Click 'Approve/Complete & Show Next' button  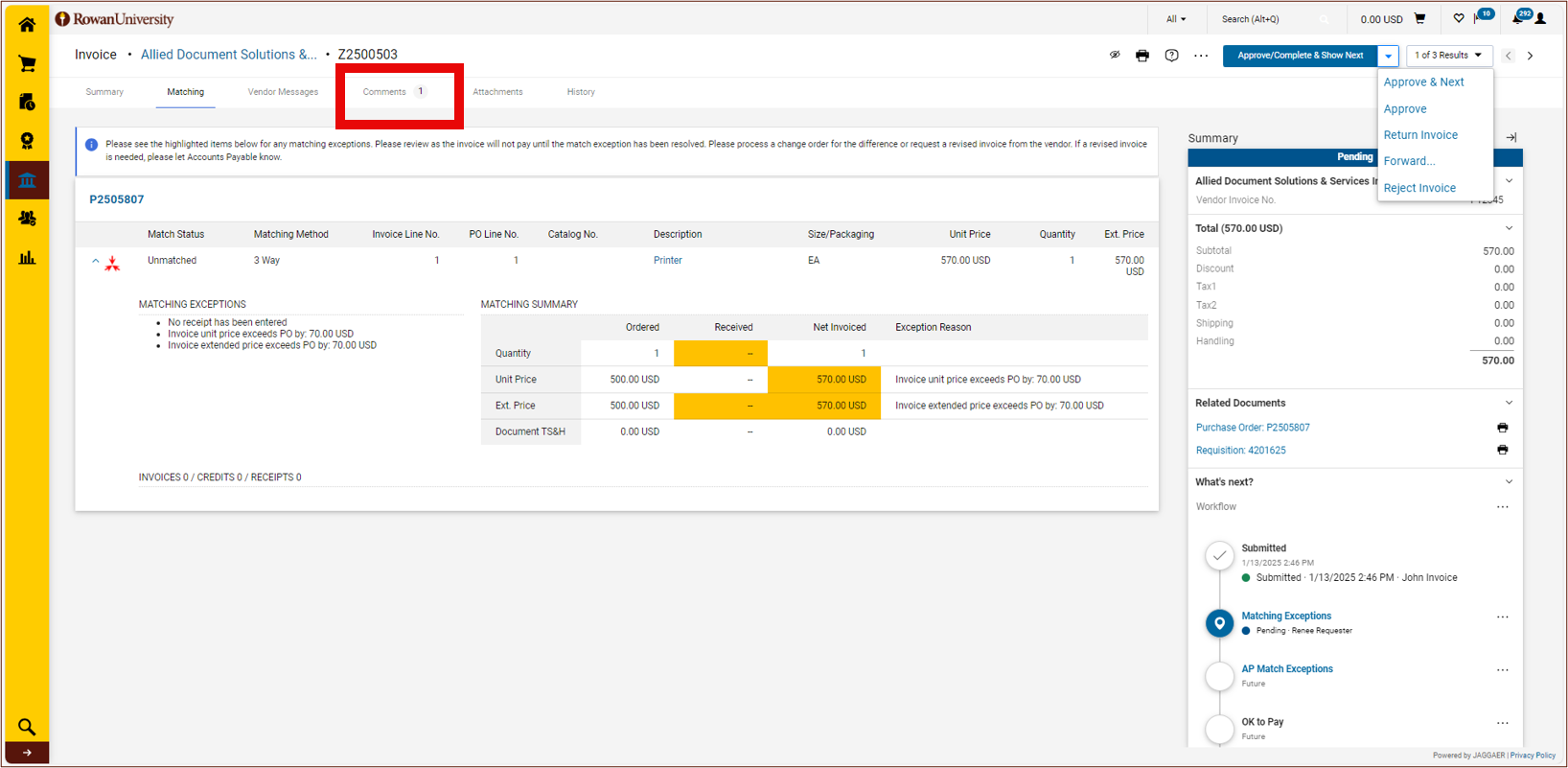(x=1300, y=56)
